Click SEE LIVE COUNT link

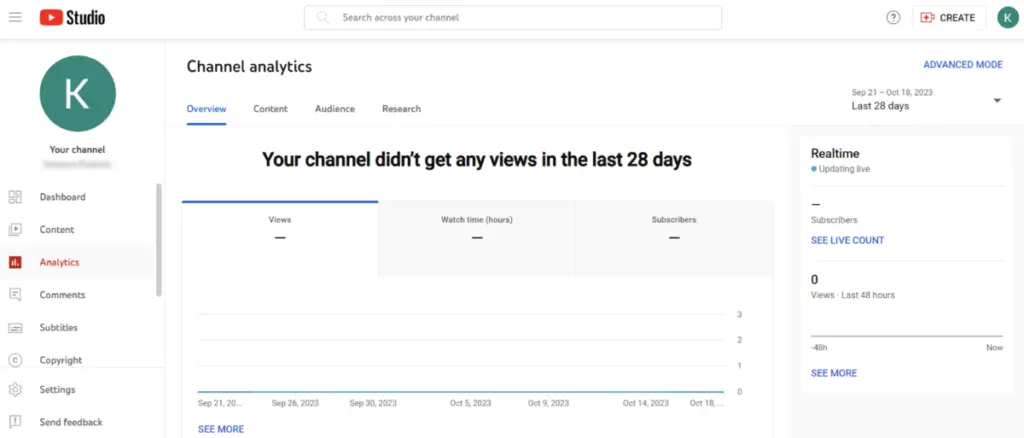pos(847,240)
